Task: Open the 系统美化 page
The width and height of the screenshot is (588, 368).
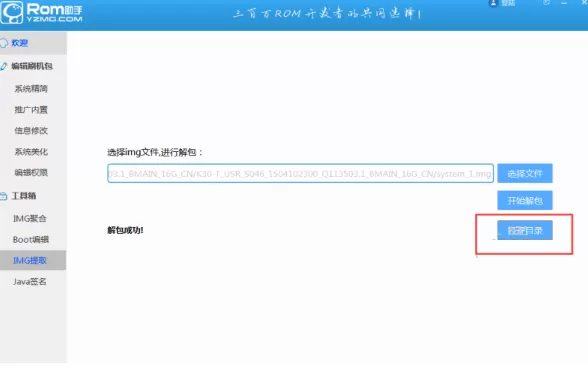Action: click(31, 152)
